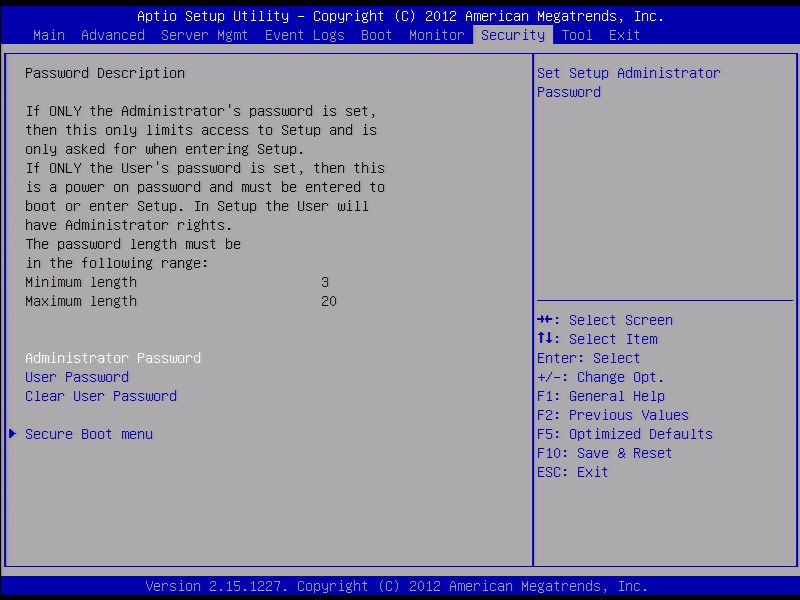Click the Minimum length label
This screenshot has height=600, width=800.
pyautogui.click(x=81, y=282)
